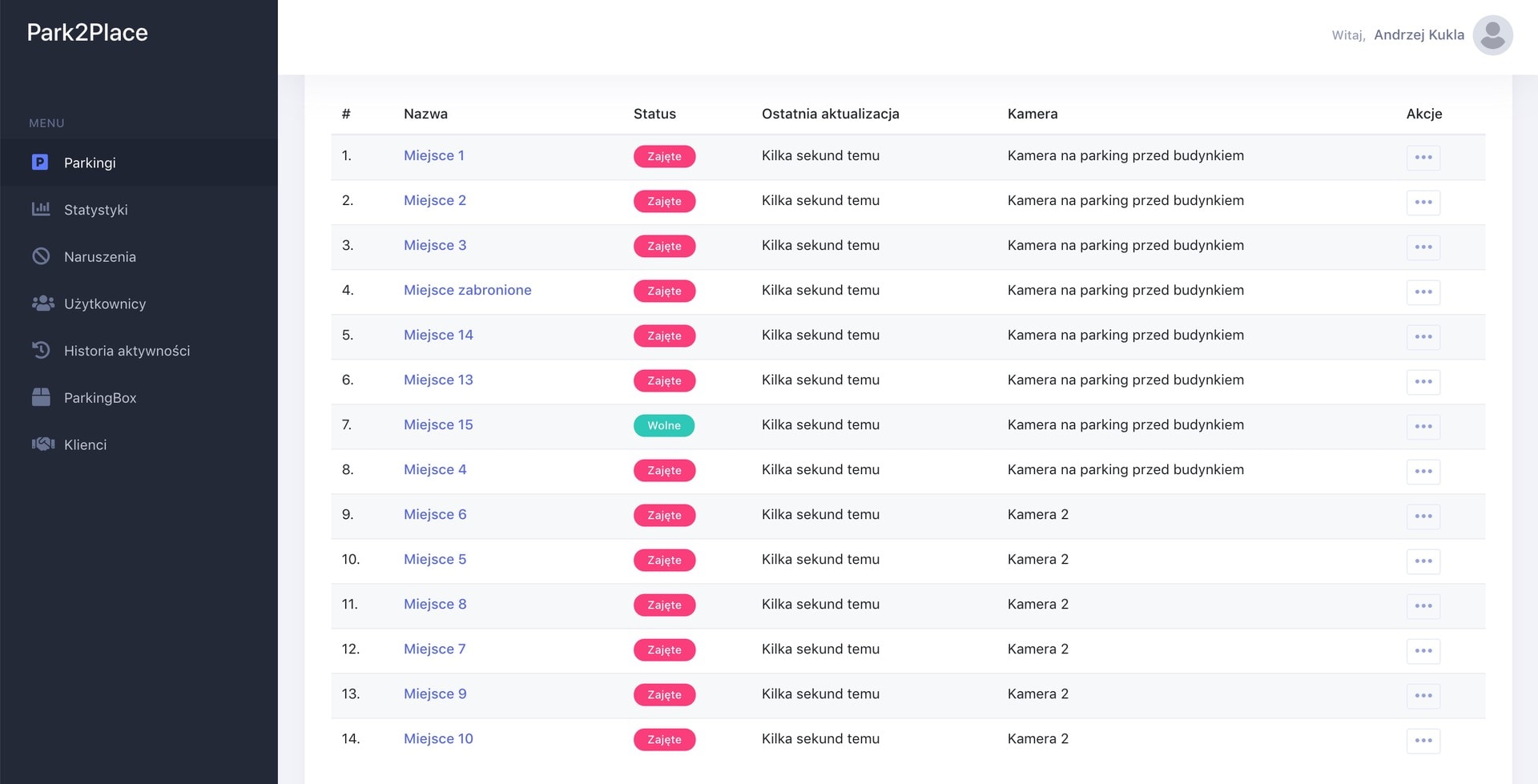Screen dimensions: 1538x784
Task: Open Historia aktywności from the menu
Action: pos(139,351)
